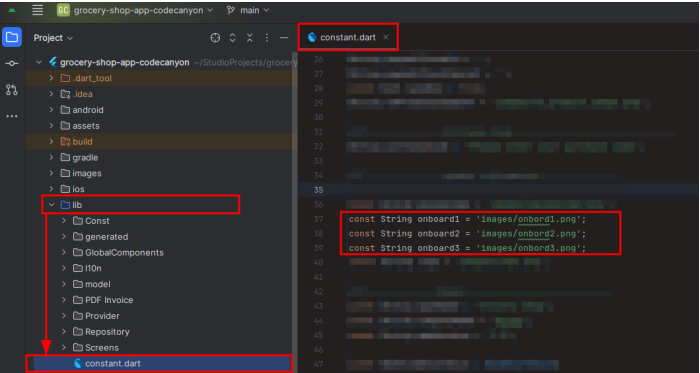
Task: Open the Project tool window folder icon
Action: [x=12, y=37]
